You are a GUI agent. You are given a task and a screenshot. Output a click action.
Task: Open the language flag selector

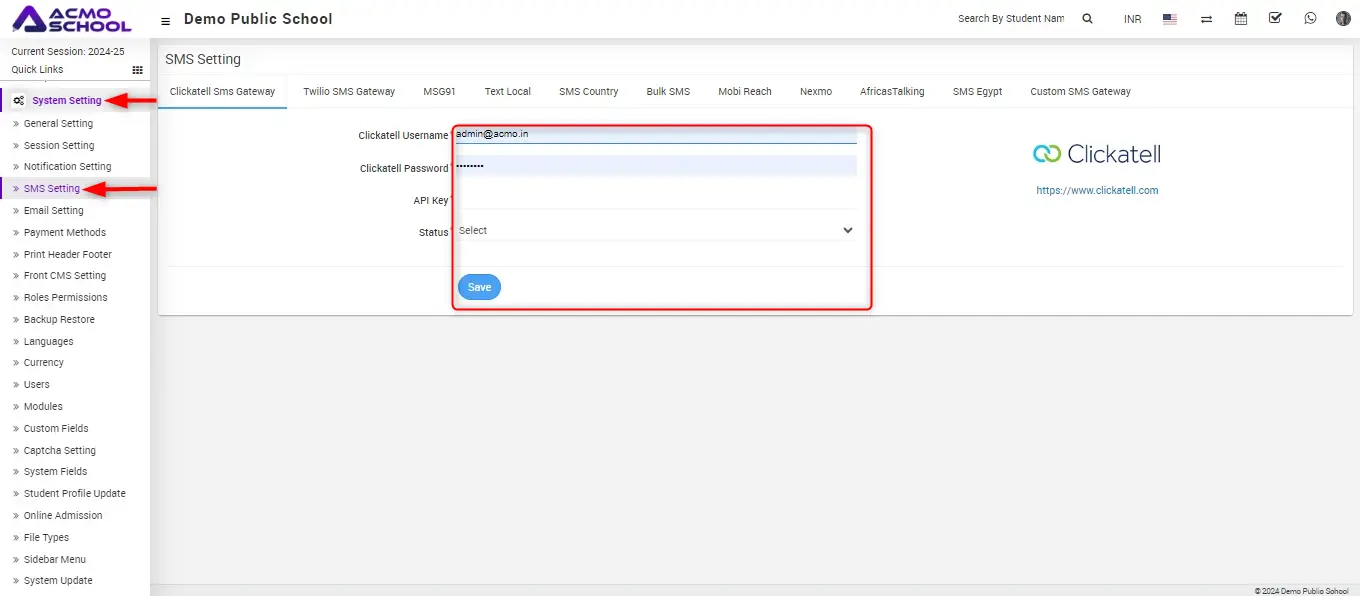pyautogui.click(x=1170, y=19)
